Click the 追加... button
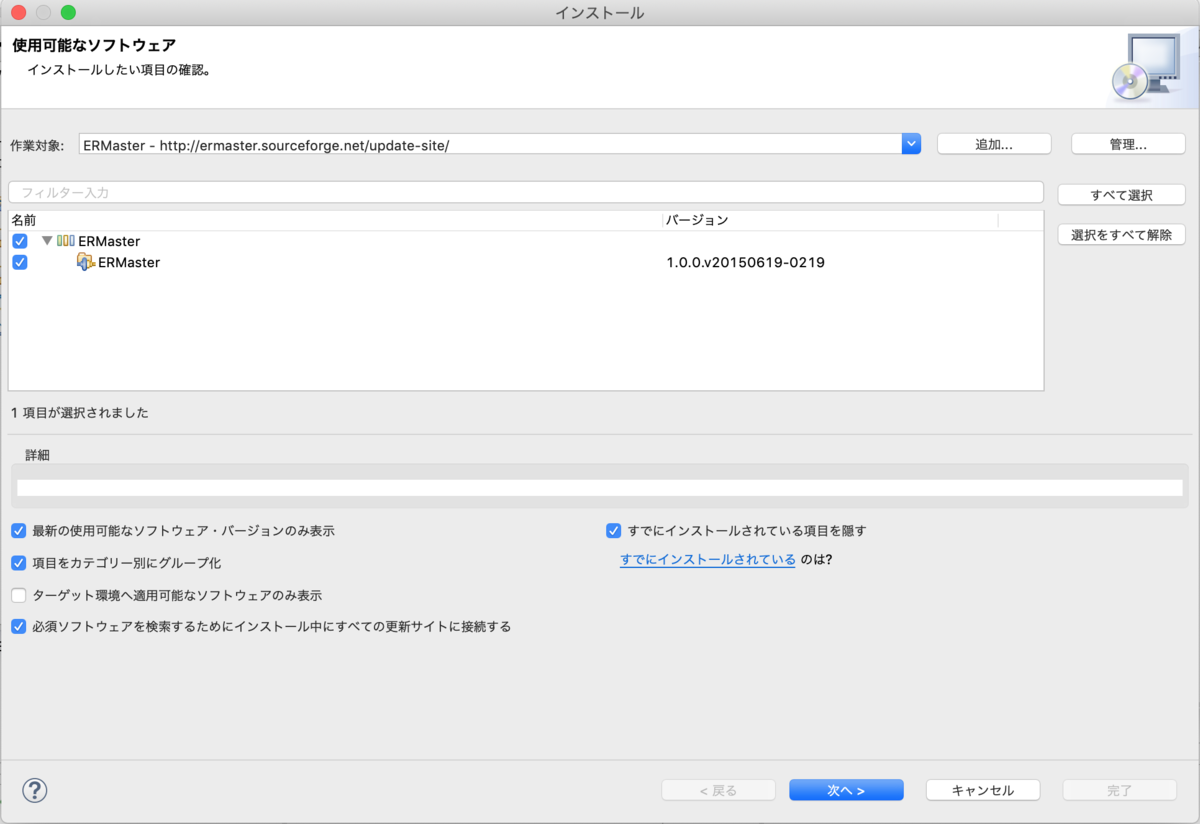Viewport: 1200px width, 824px height. (x=994, y=144)
